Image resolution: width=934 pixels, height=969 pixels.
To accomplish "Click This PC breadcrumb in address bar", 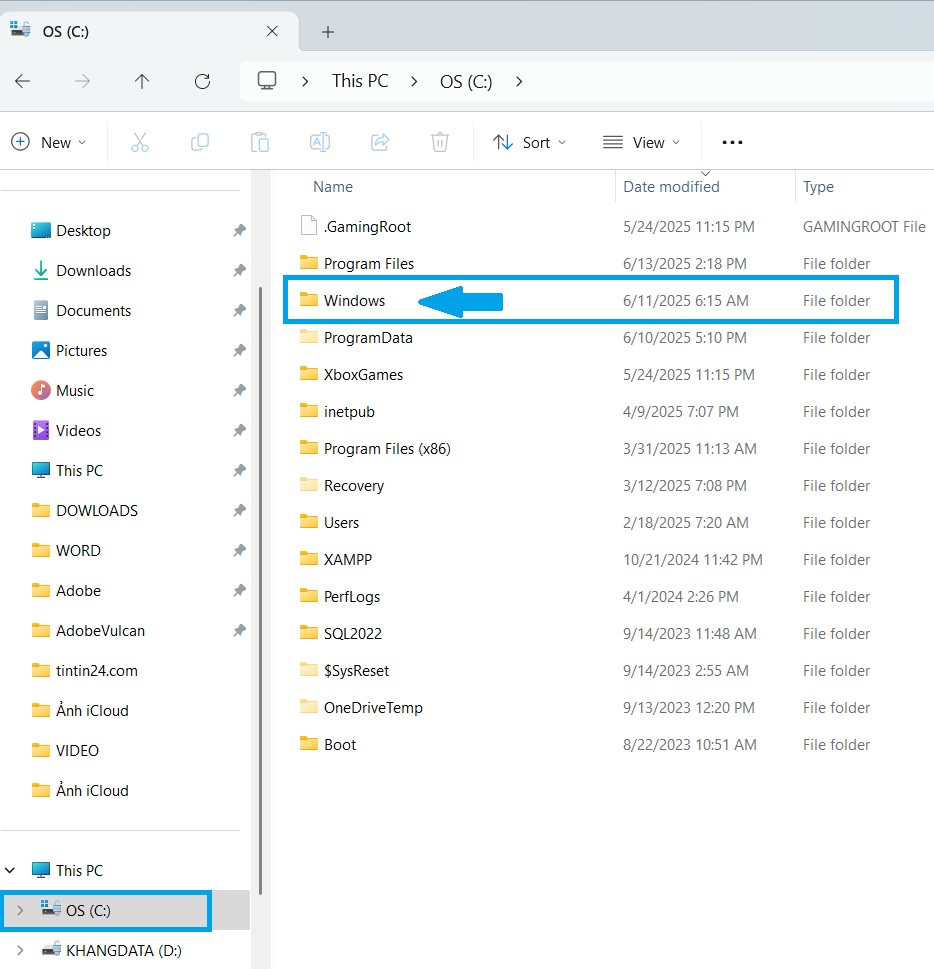I will click(x=360, y=82).
